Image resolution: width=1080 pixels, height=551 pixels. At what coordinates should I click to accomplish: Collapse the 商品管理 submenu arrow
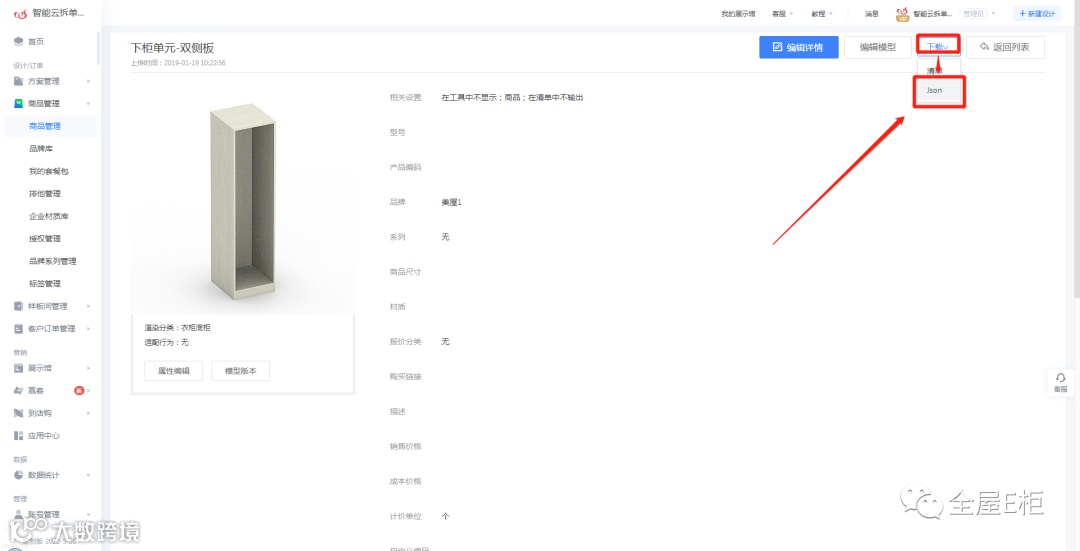[x=88, y=104]
